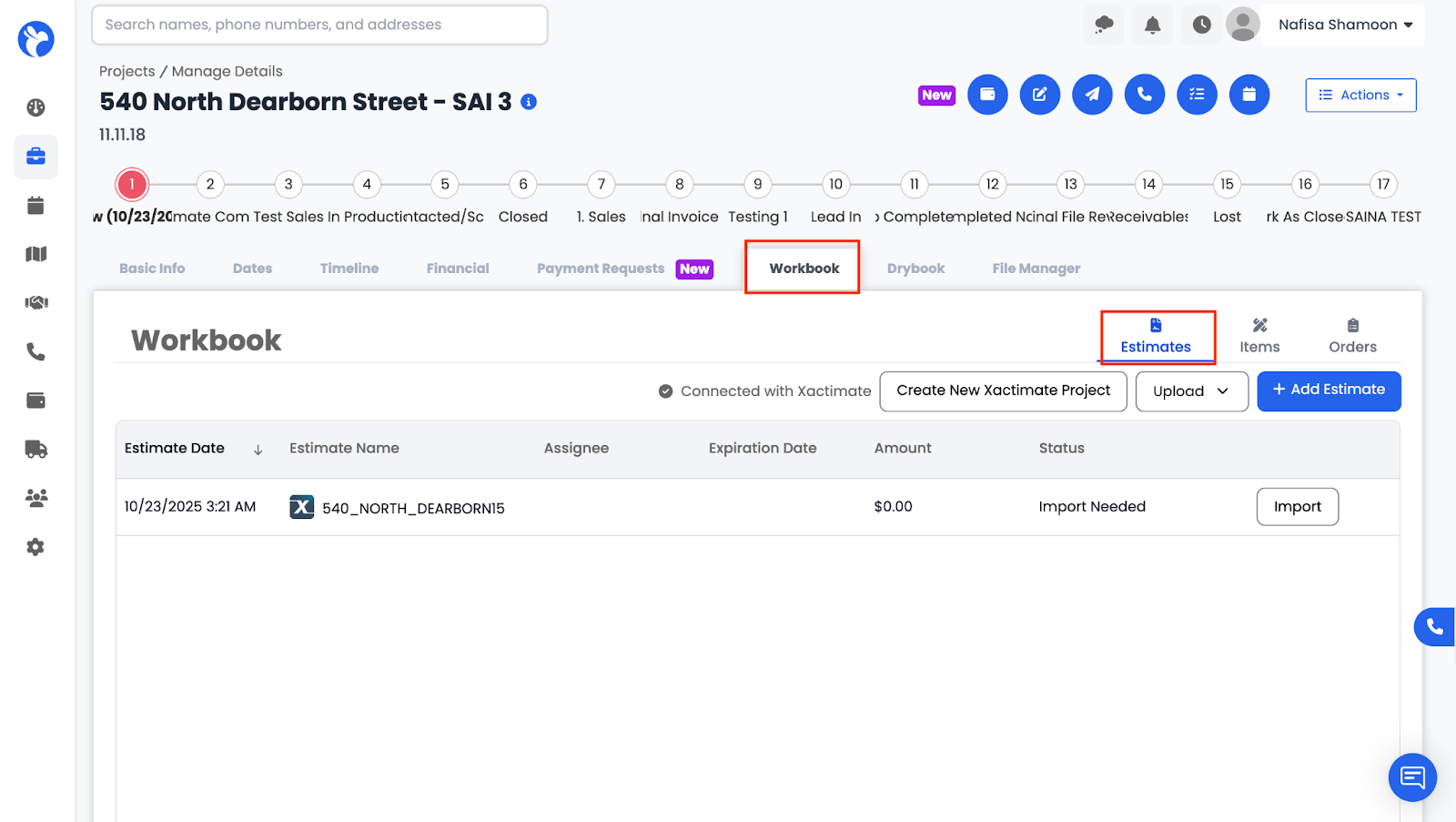Open the trucks/dispatch sidebar icon
The width and height of the screenshot is (1456, 822).
35,449
